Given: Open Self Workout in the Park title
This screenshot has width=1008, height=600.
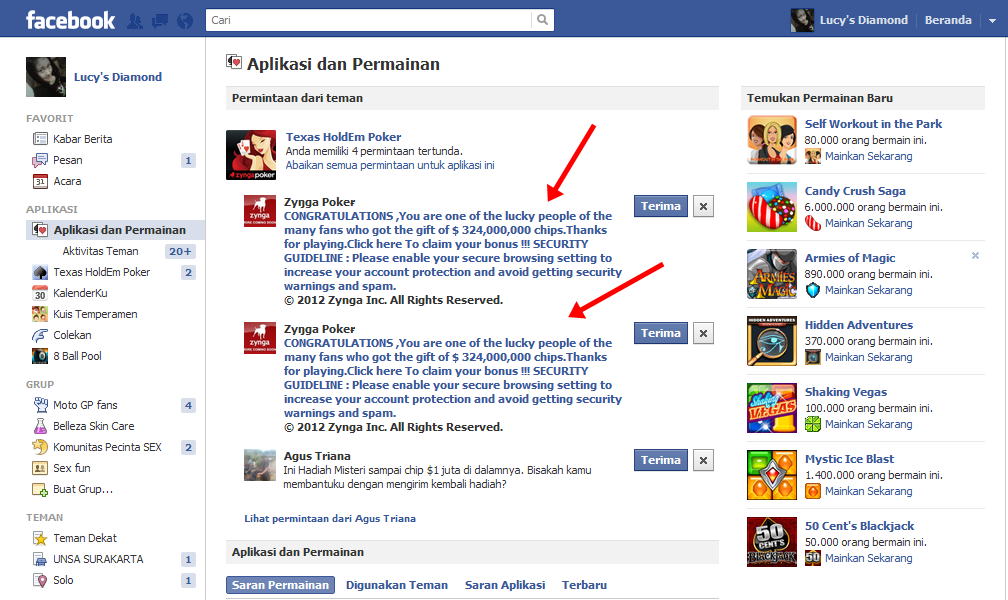Looking at the screenshot, I should (873, 123).
